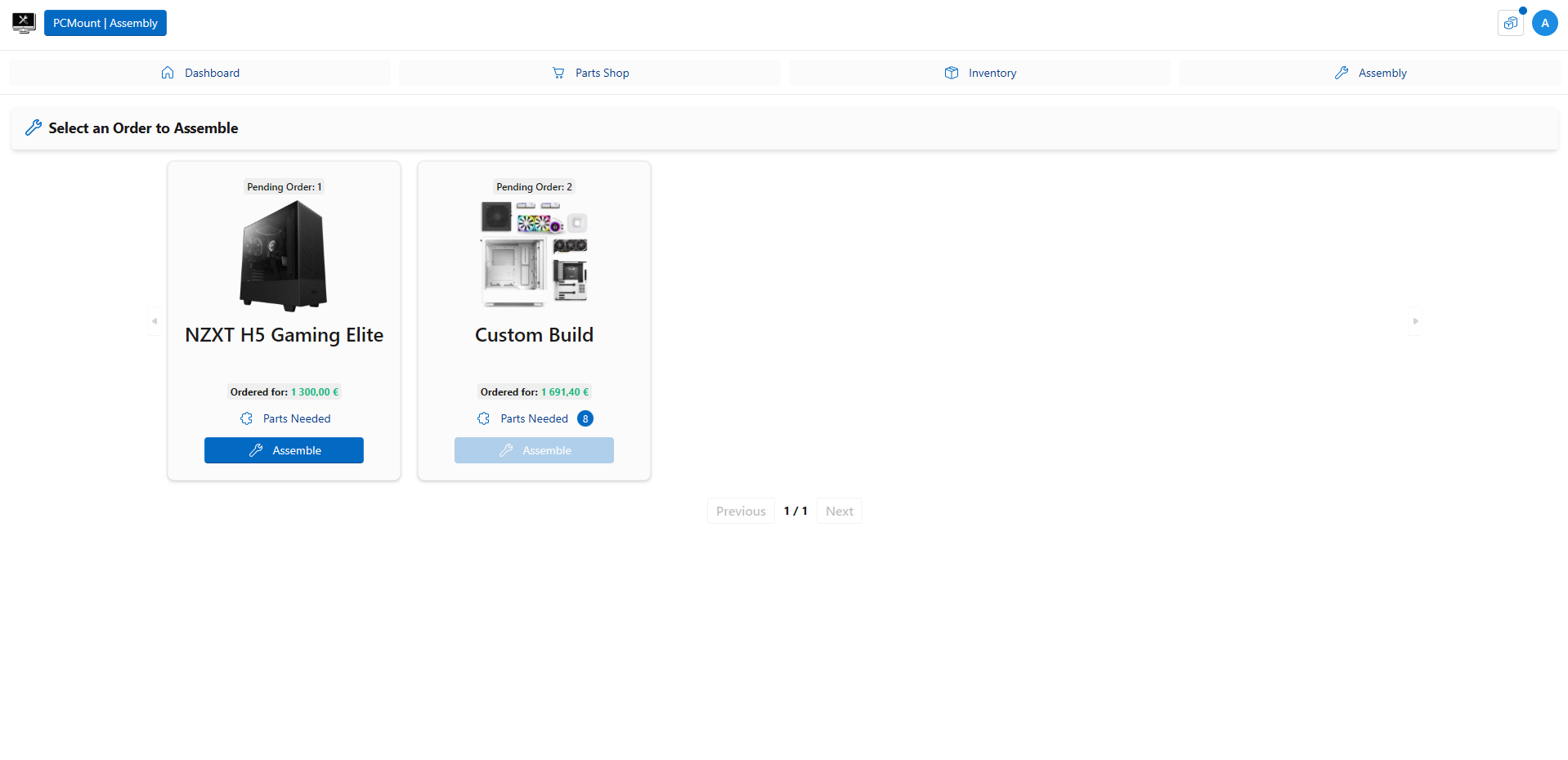This screenshot has width=1568, height=760.
Task: Click the wrench icon beside Select an Order heading
Action: click(34, 127)
